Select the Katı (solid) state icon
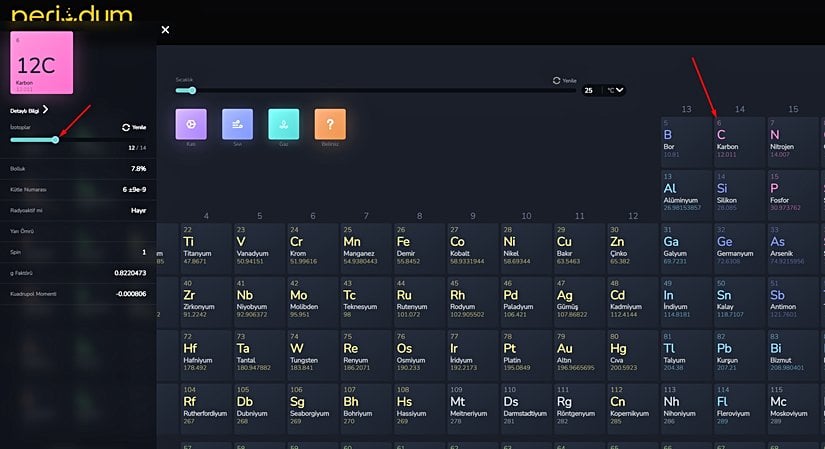The width and height of the screenshot is (825, 449). pos(190,124)
